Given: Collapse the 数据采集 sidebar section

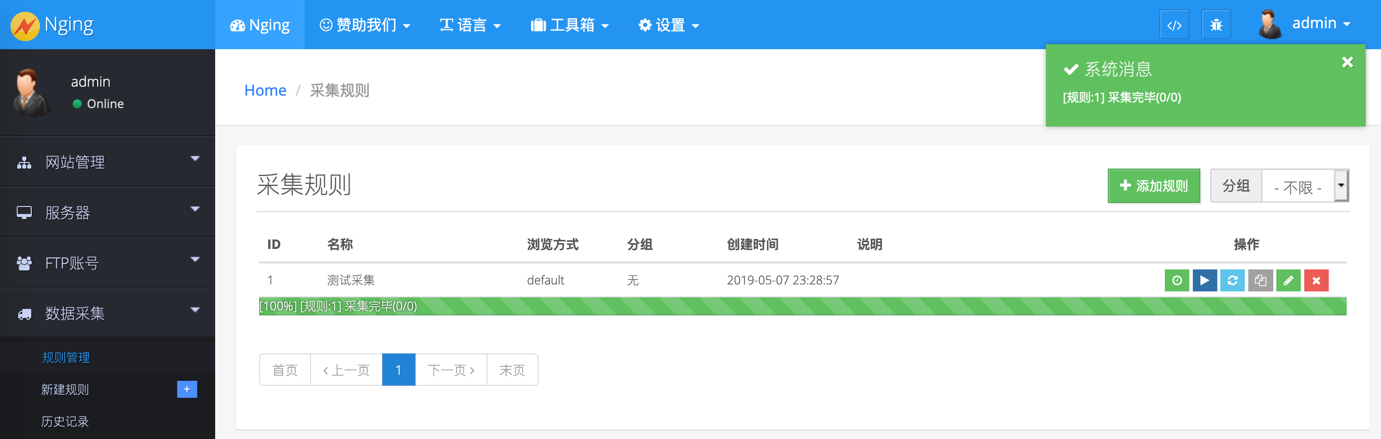Looking at the screenshot, I should [x=107, y=313].
